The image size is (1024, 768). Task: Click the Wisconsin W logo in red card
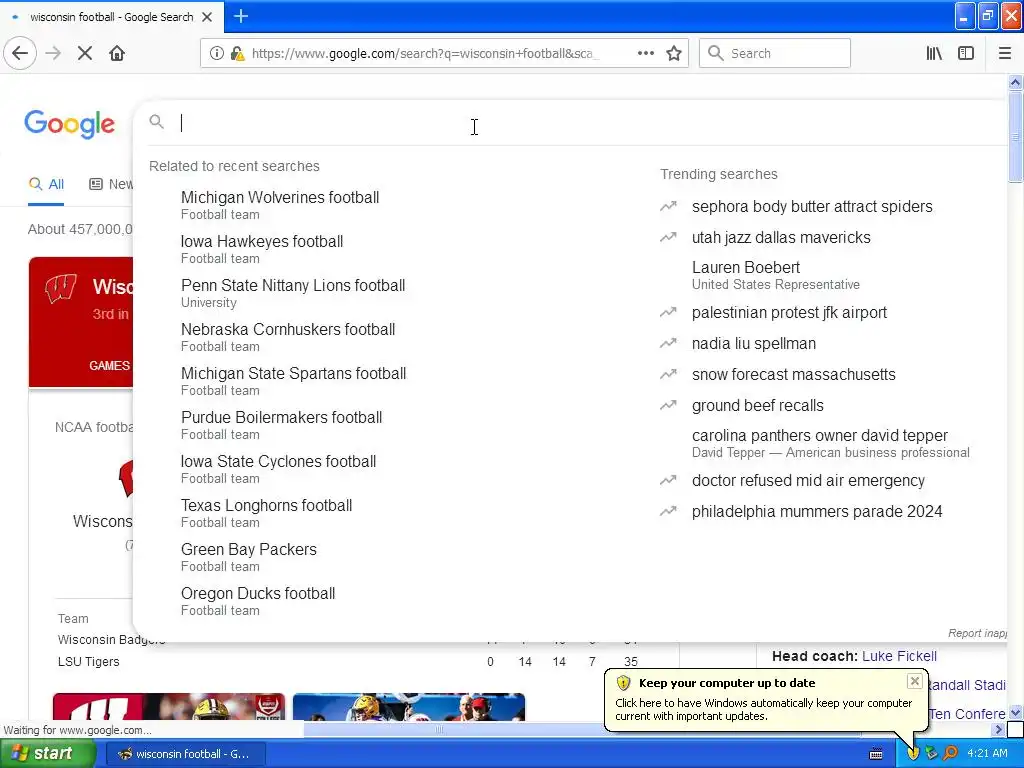(x=61, y=288)
